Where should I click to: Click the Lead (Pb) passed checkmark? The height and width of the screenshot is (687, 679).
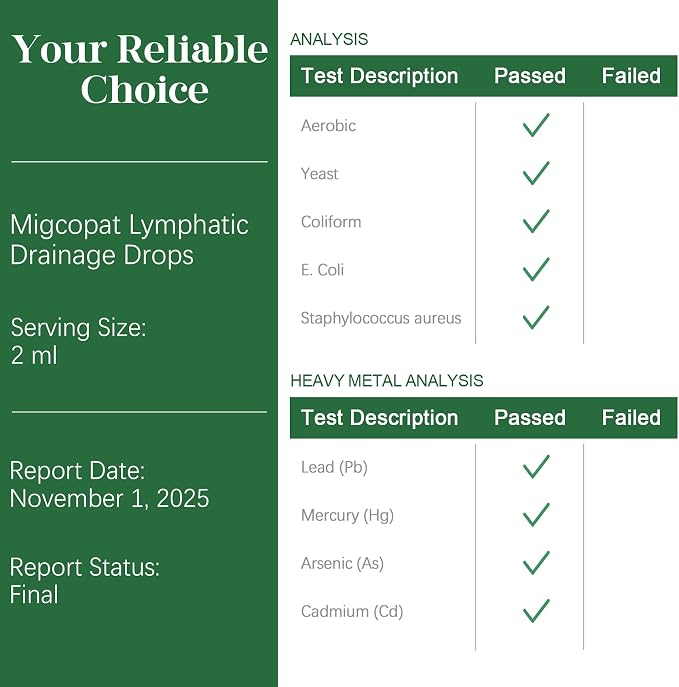pos(536,467)
